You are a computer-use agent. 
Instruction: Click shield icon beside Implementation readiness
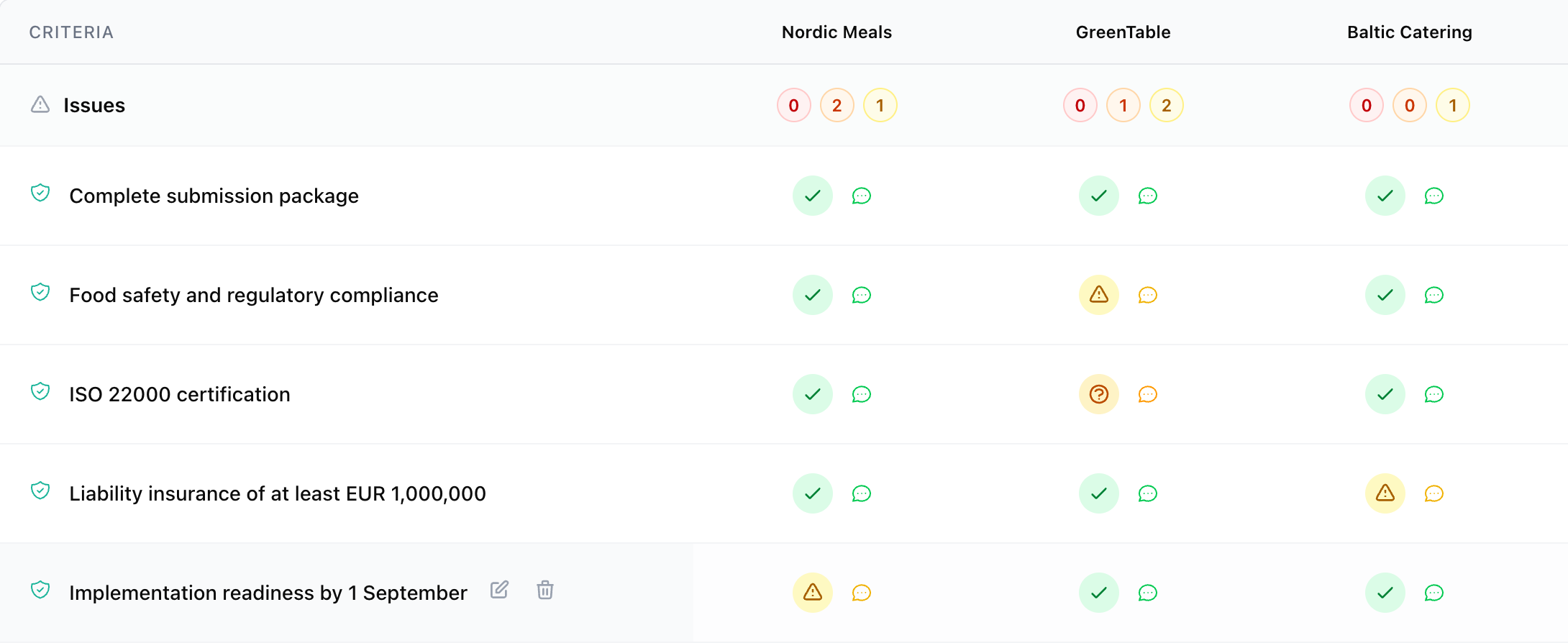click(40, 590)
